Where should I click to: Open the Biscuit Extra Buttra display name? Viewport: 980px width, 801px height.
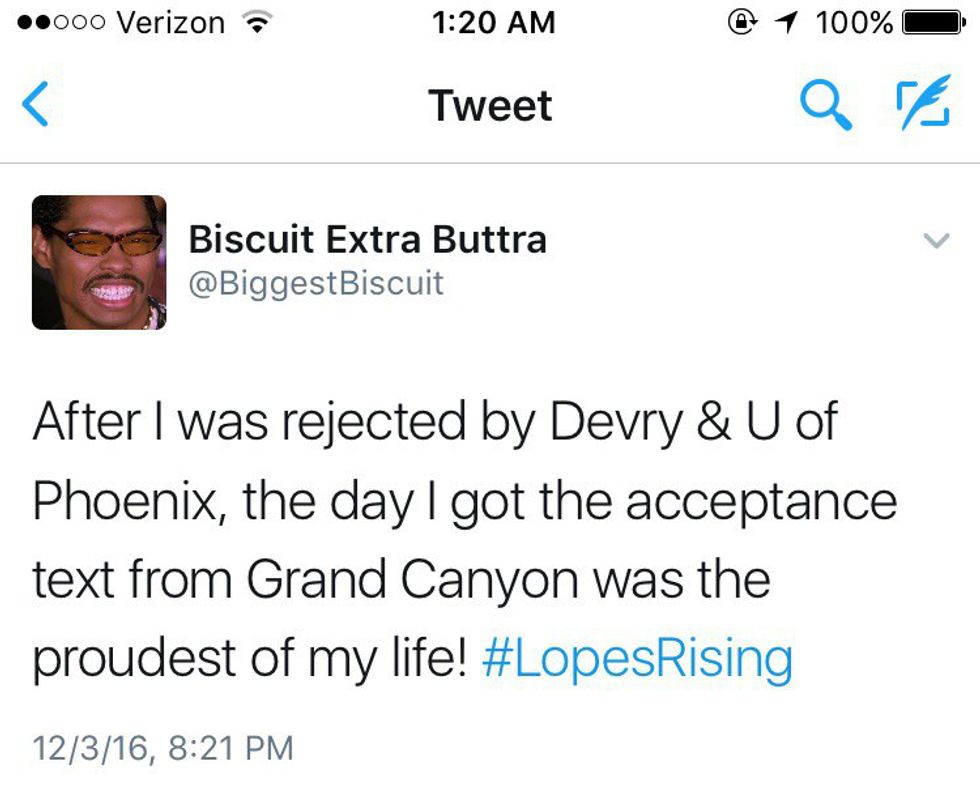click(x=367, y=240)
